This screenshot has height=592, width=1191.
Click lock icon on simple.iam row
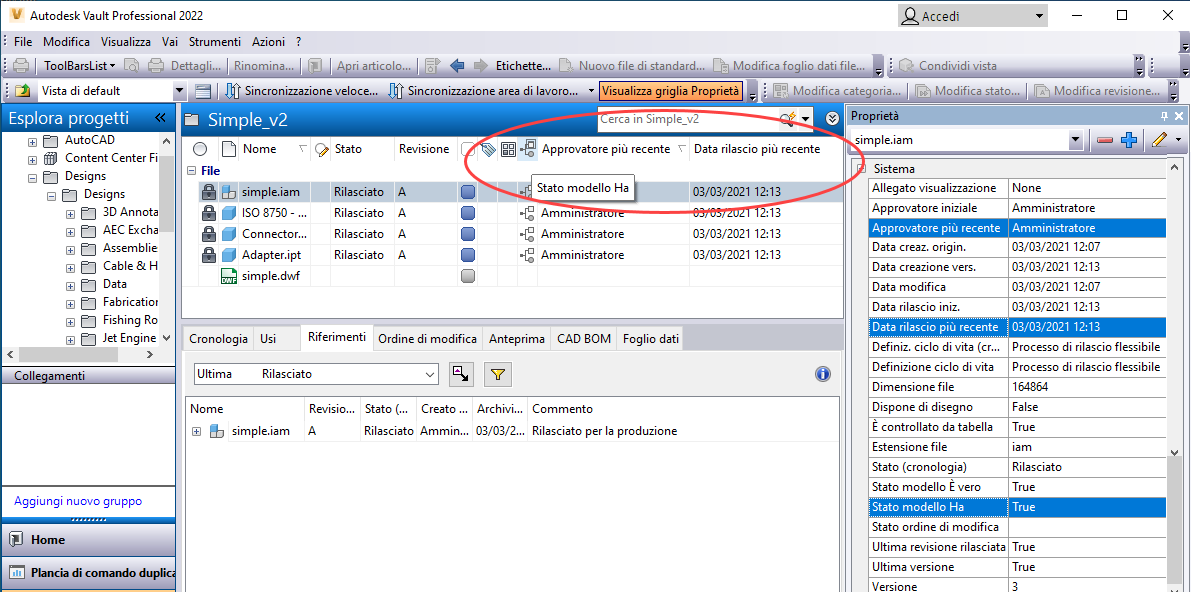click(208, 192)
